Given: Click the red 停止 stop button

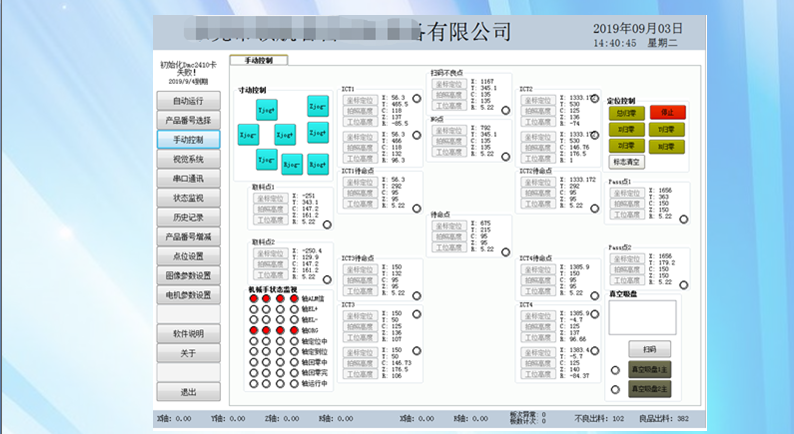Looking at the screenshot, I should 667,112.
